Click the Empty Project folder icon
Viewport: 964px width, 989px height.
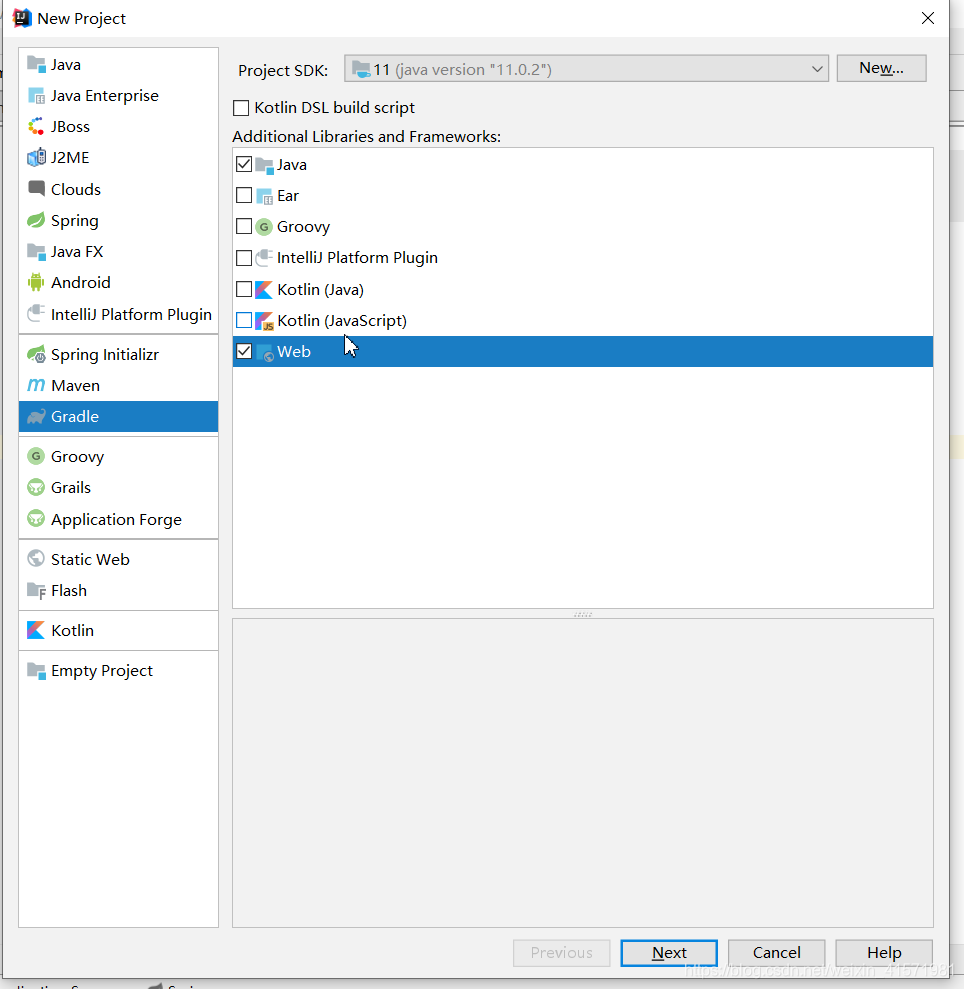pyautogui.click(x=37, y=670)
